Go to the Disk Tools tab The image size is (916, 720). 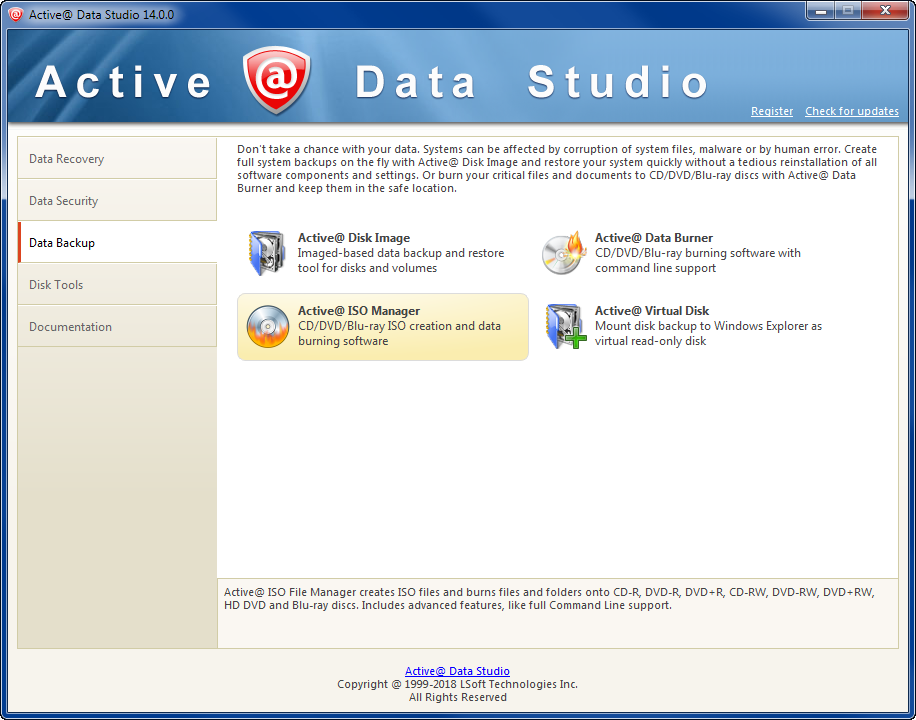(117, 285)
